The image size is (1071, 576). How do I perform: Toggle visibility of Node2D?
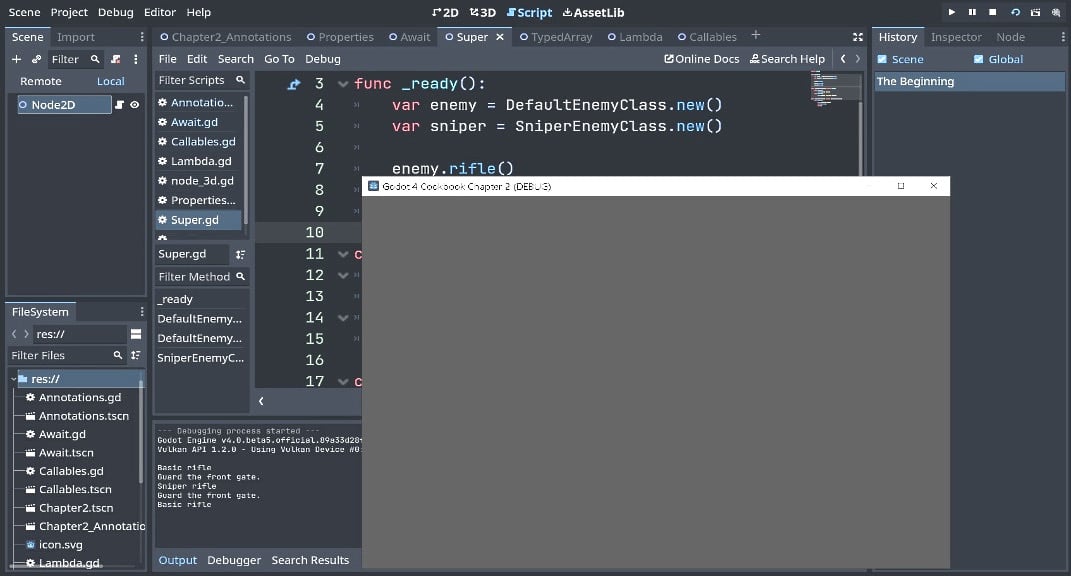tap(135, 105)
